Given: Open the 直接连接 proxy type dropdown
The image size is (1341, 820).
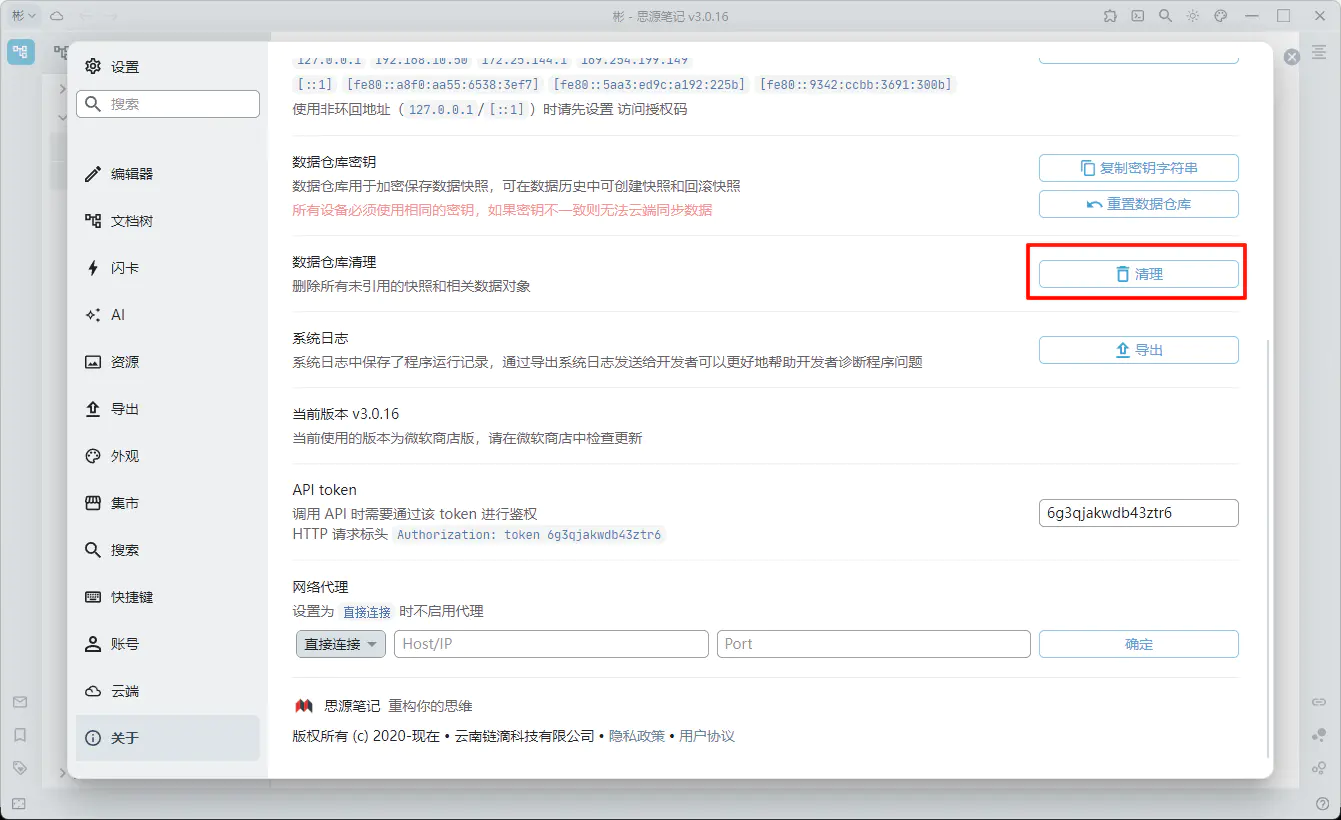Looking at the screenshot, I should pos(341,644).
